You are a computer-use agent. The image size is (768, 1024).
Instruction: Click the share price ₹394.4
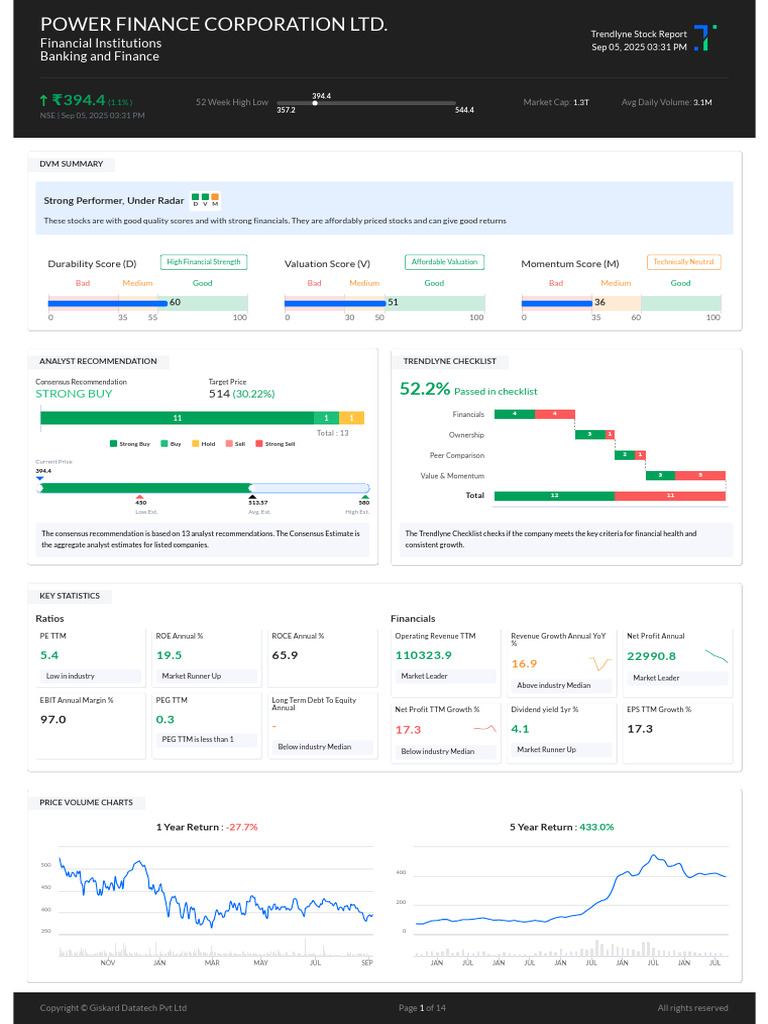coord(78,100)
